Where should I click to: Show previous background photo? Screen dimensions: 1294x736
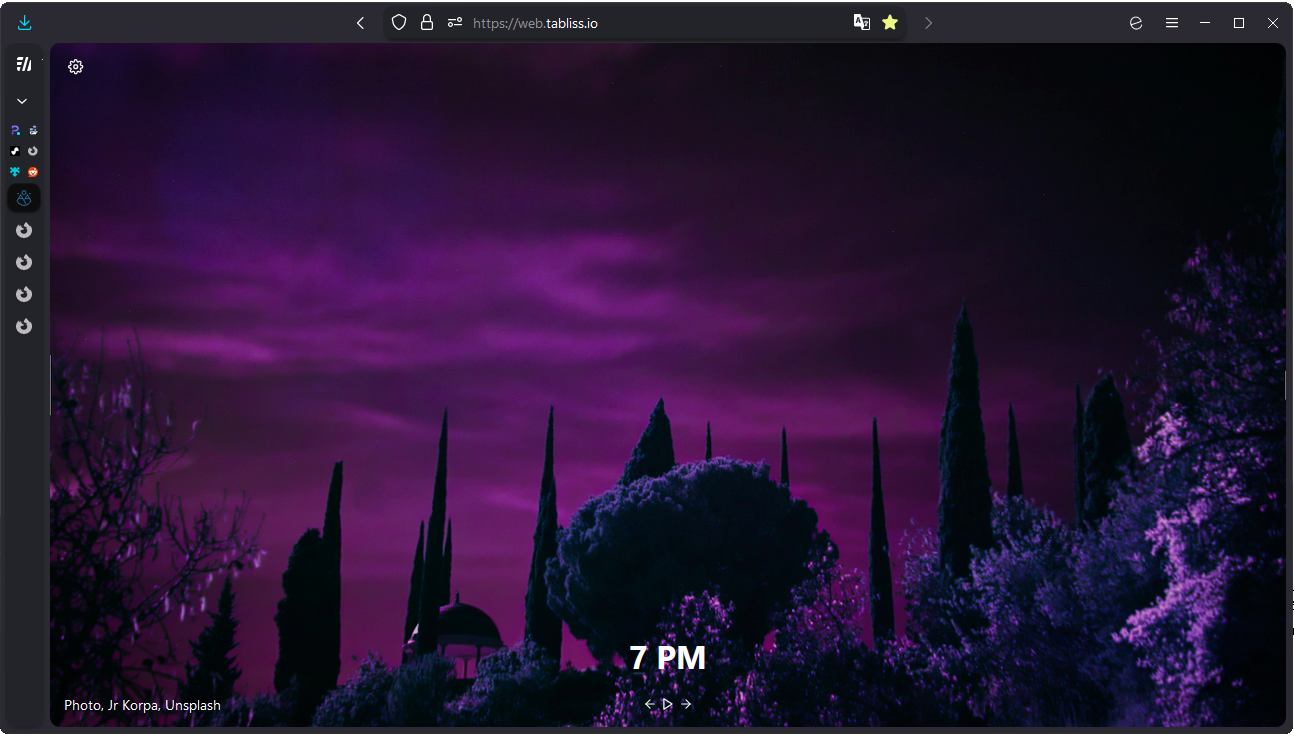[x=649, y=704]
